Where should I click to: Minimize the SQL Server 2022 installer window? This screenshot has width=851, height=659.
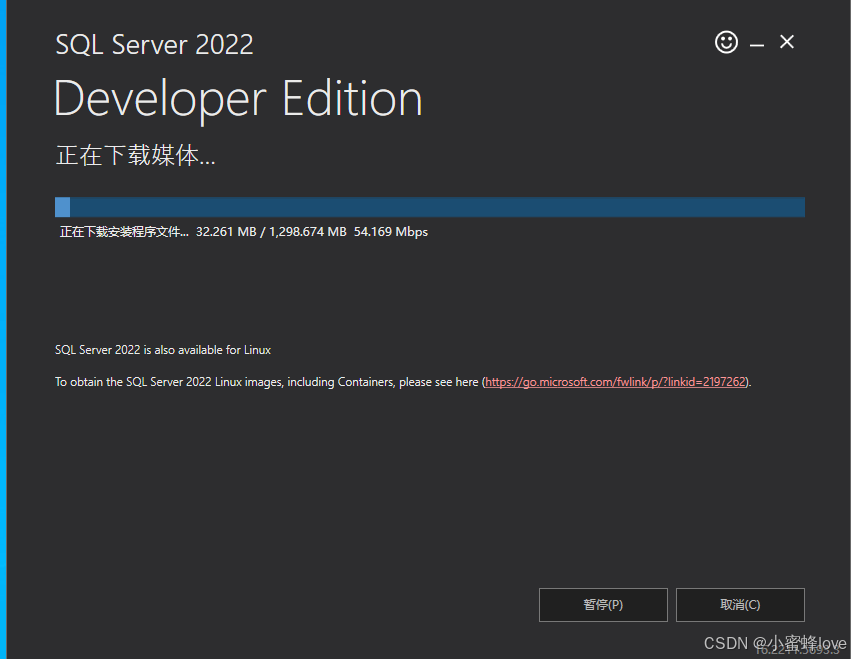[x=757, y=42]
